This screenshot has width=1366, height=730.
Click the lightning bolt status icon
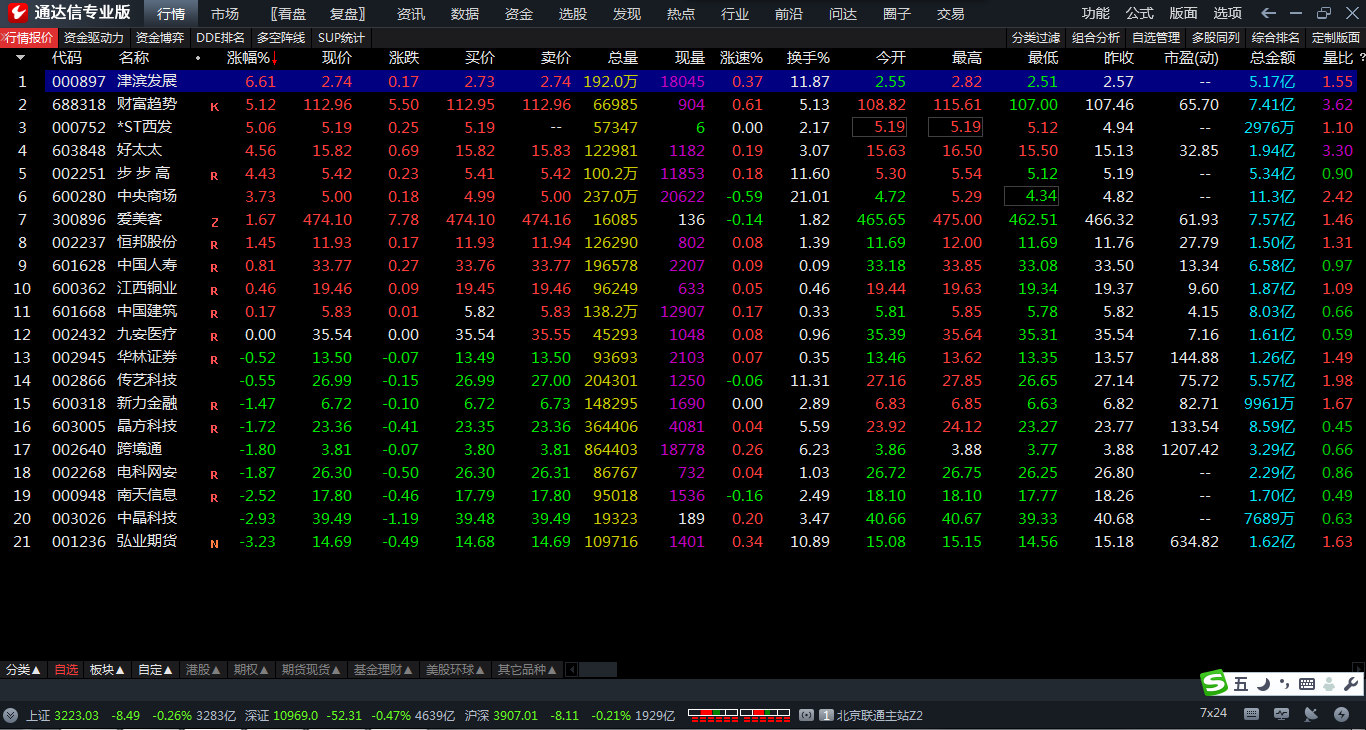click(x=1342, y=714)
